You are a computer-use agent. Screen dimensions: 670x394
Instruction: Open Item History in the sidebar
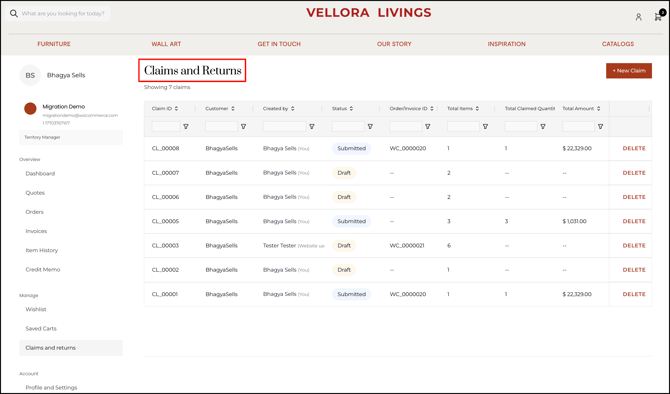click(x=42, y=250)
